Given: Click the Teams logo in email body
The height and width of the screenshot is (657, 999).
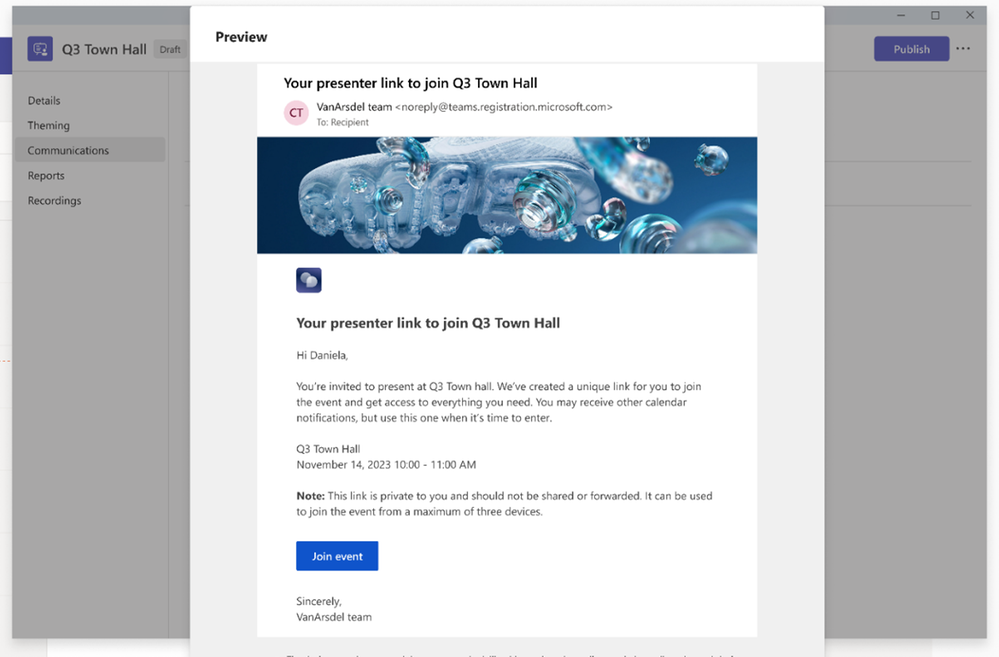Looking at the screenshot, I should (309, 280).
